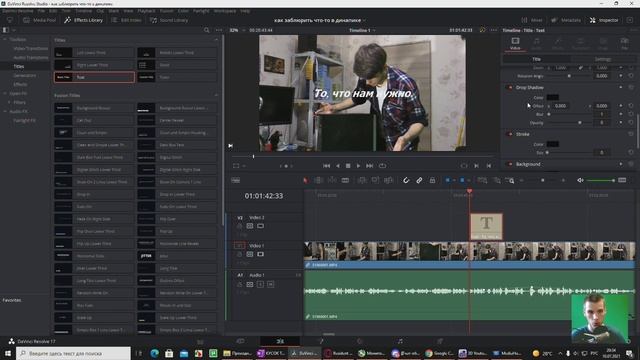The width and height of the screenshot is (640, 360).
Task: Open Timeline View Options icon
Action: tap(236, 180)
